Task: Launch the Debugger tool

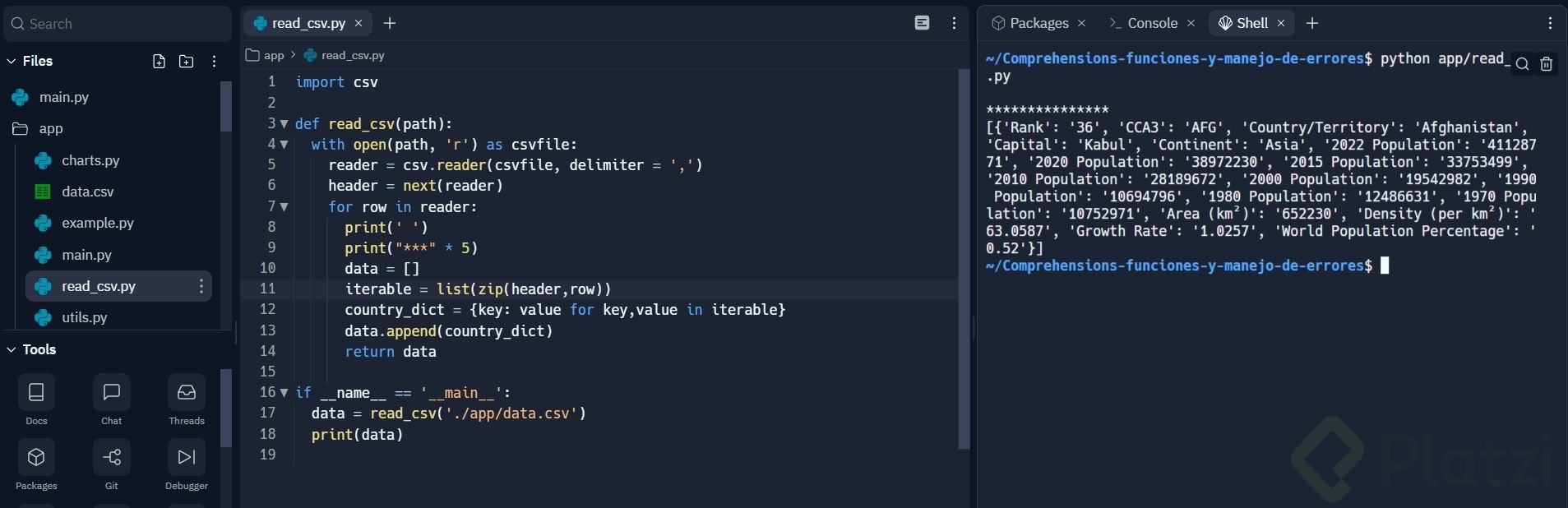Action: [x=187, y=458]
